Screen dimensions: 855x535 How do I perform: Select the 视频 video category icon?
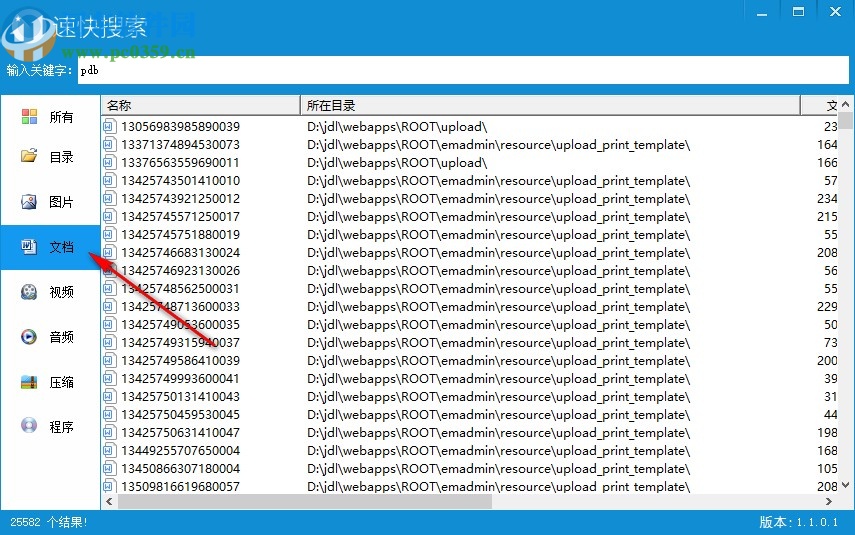tap(29, 292)
